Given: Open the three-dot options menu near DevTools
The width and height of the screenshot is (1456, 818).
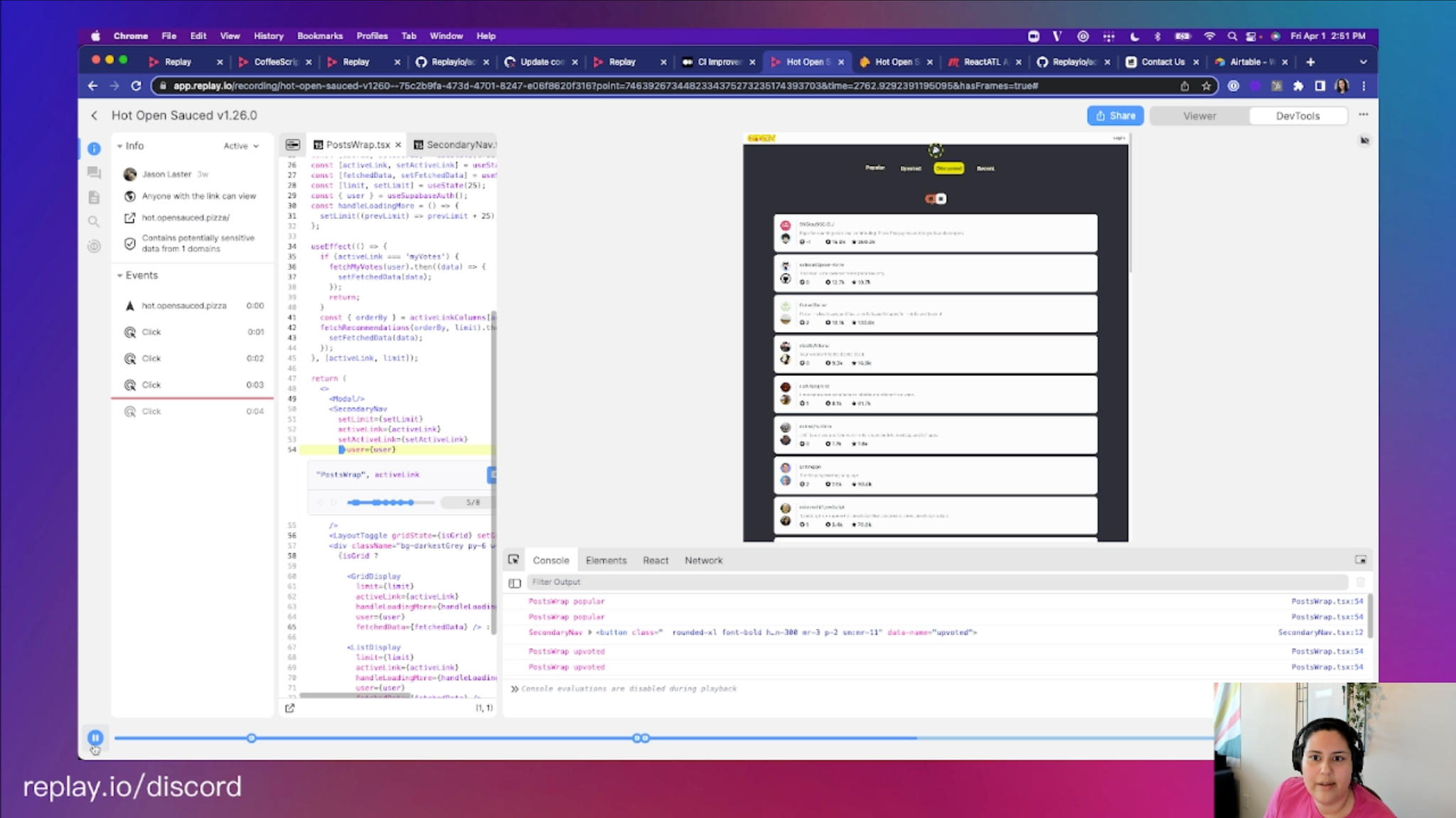Looking at the screenshot, I should [1363, 114].
